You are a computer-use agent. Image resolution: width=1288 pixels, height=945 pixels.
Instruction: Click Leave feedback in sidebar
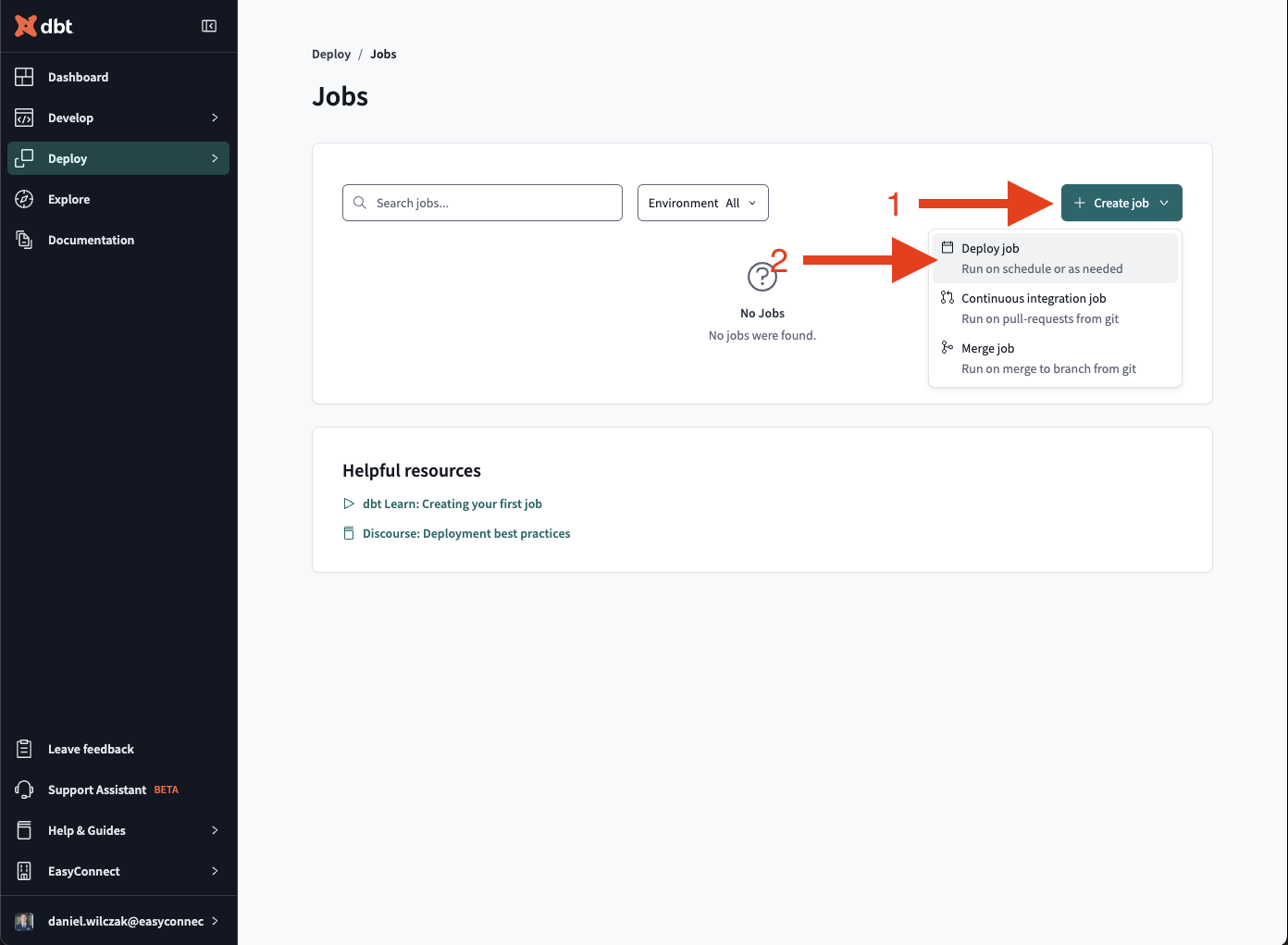click(x=118, y=749)
